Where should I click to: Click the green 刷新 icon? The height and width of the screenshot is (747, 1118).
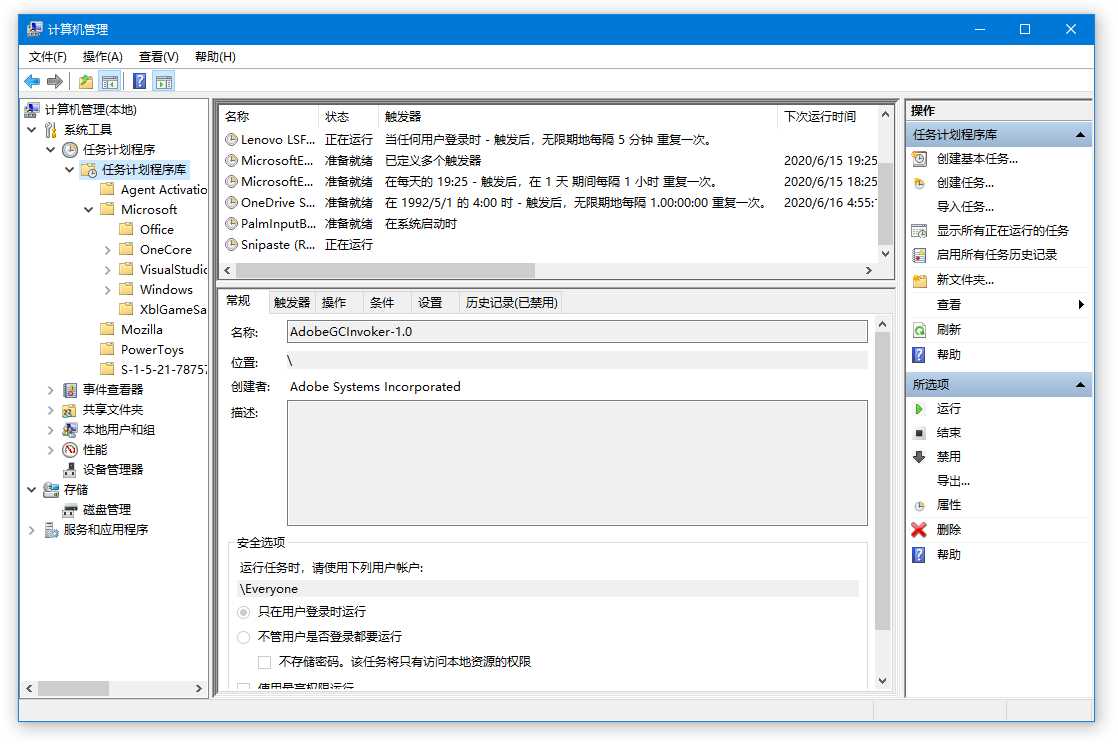920,330
